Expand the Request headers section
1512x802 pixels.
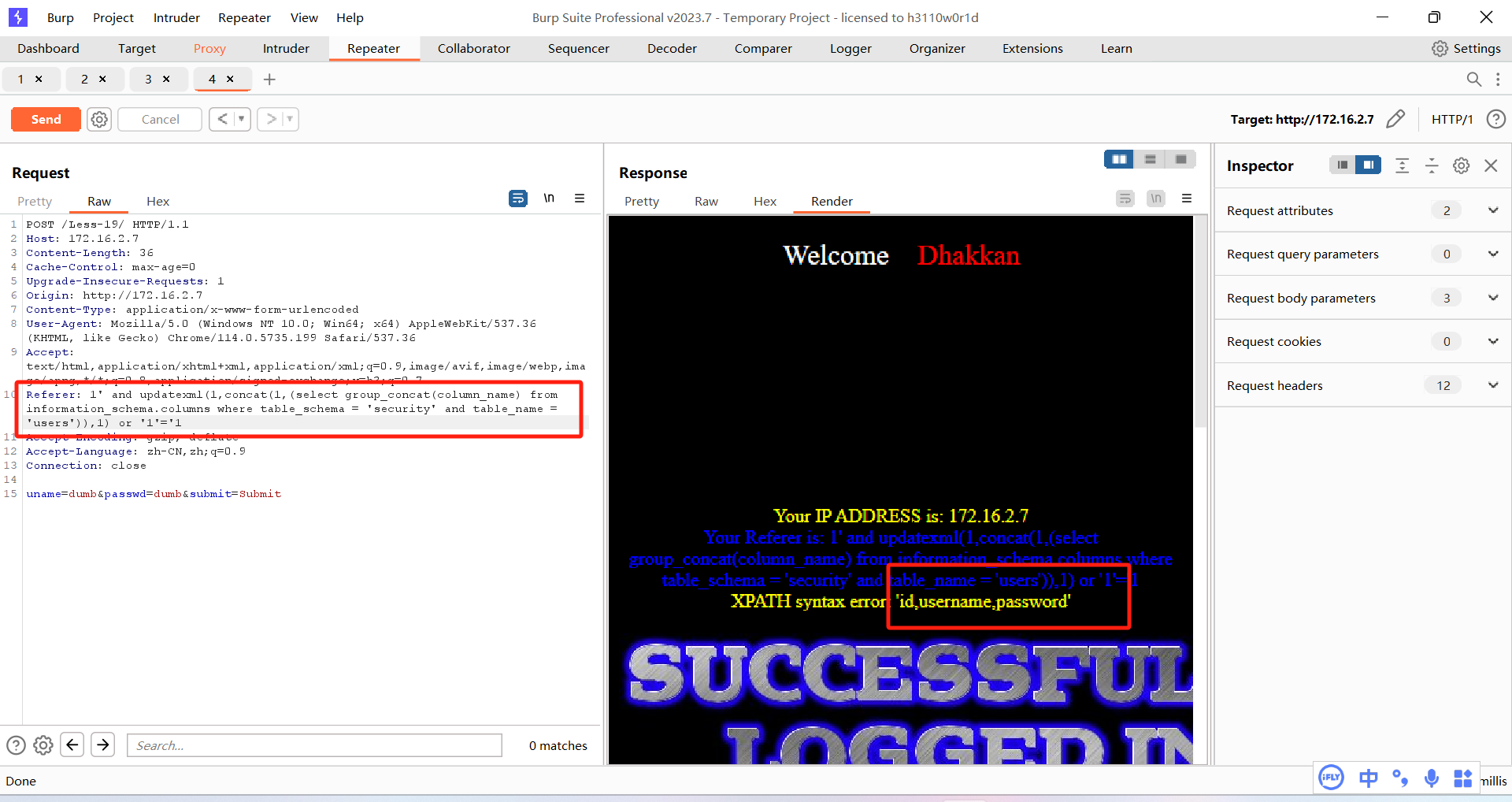[1494, 385]
